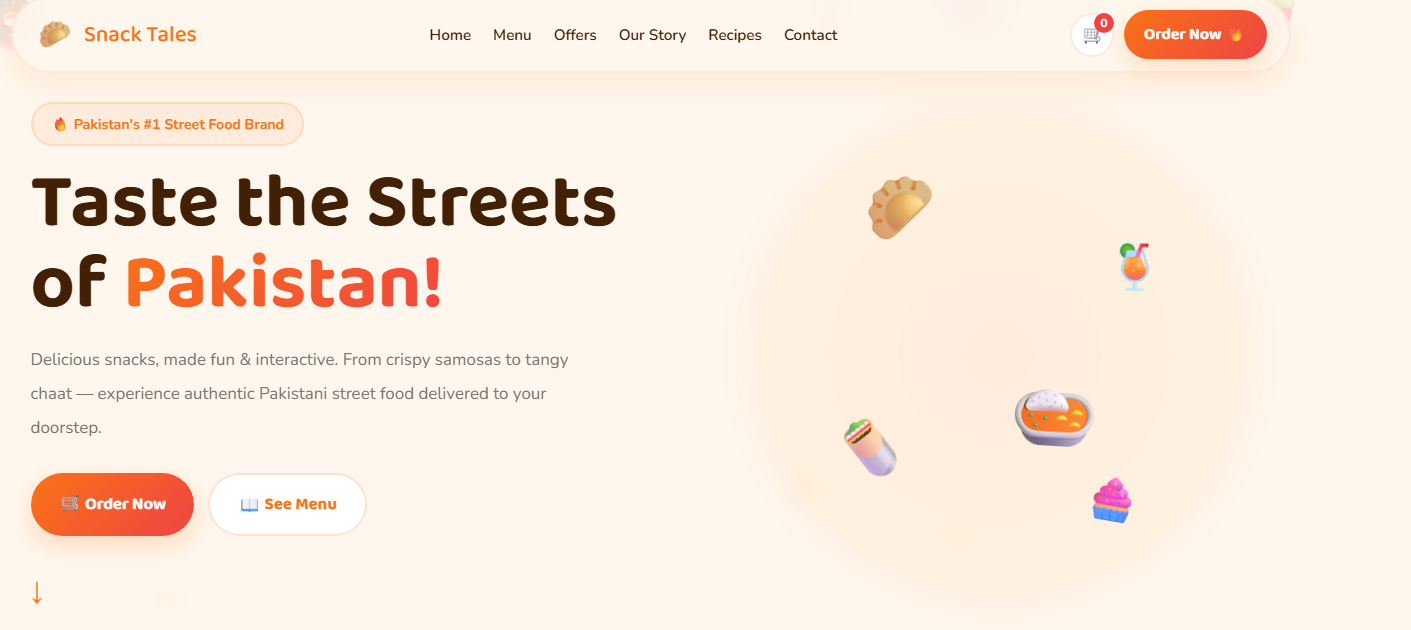Click the Pakistan's #1 Street Food Brand badge

[167, 124]
